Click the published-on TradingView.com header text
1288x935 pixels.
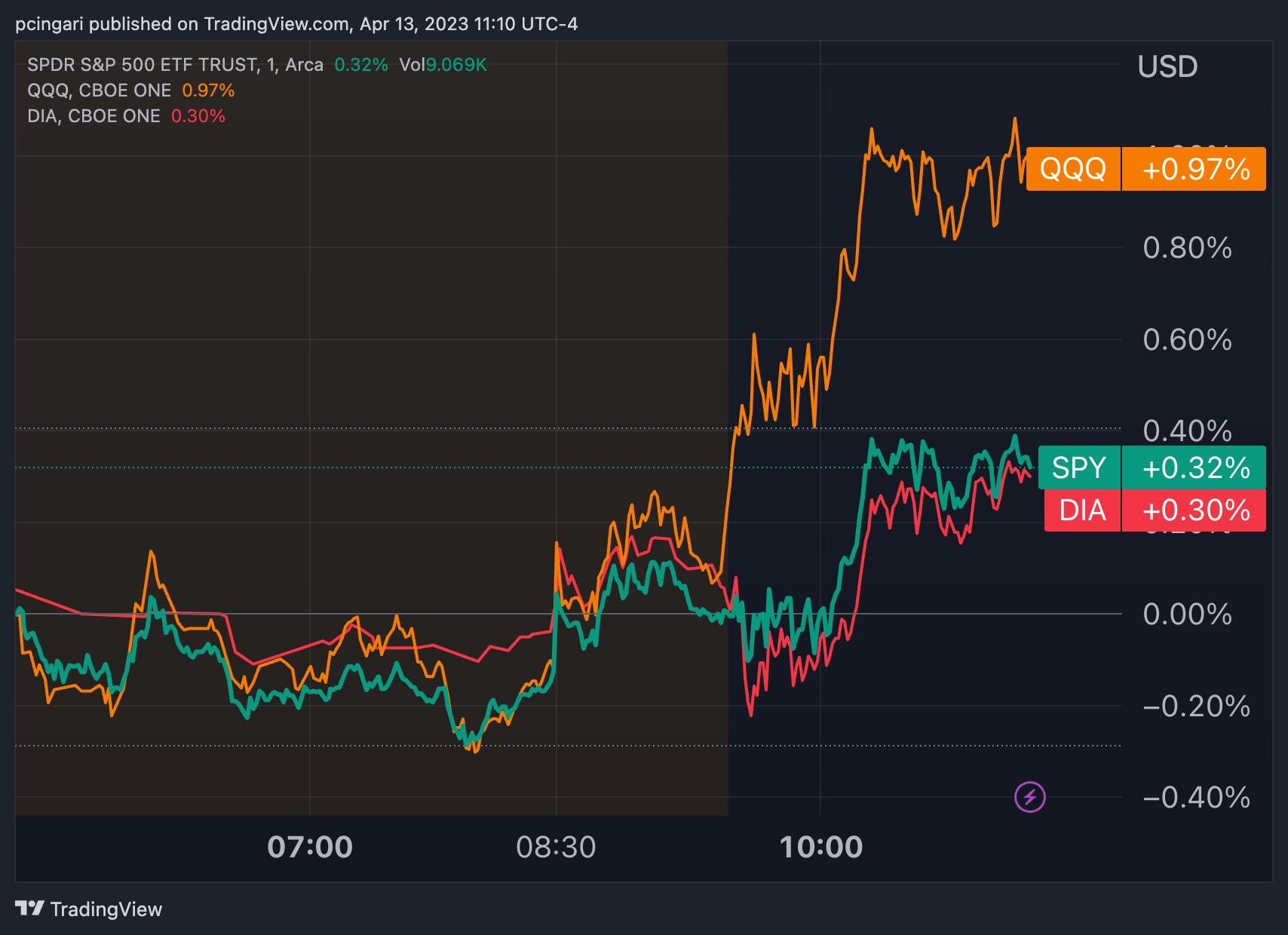(296, 24)
